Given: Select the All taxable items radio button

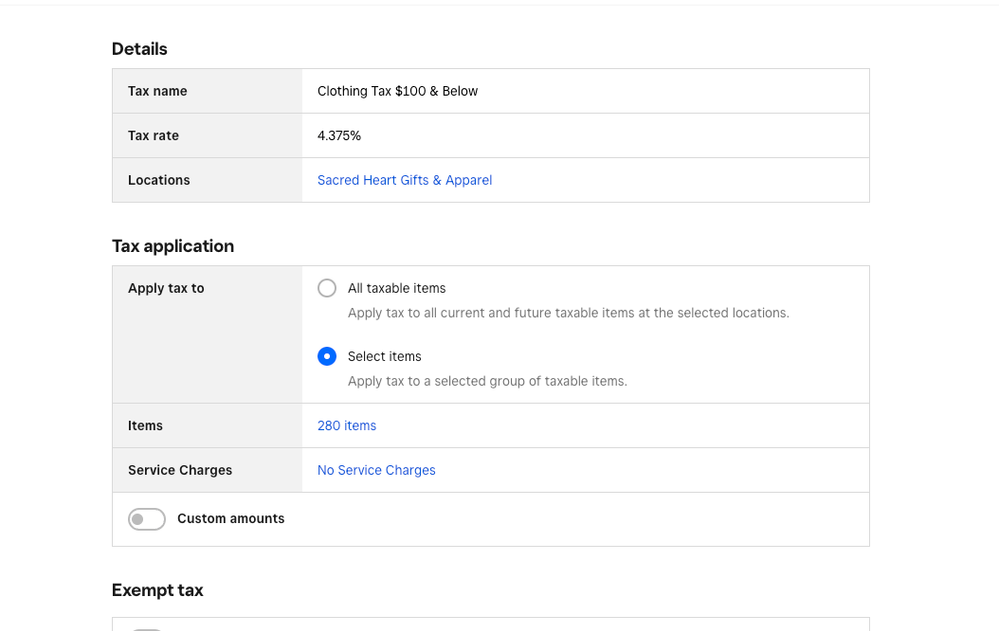Looking at the screenshot, I should [327, 288].
